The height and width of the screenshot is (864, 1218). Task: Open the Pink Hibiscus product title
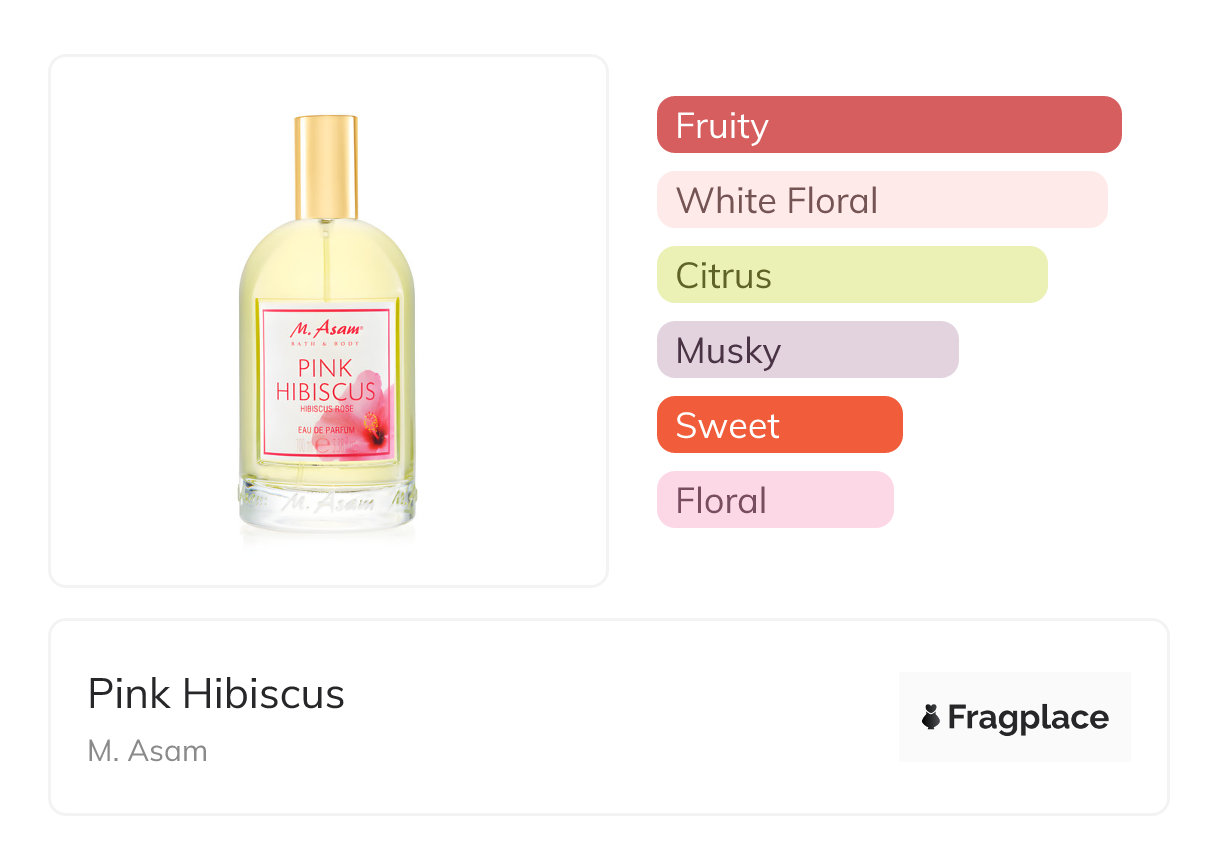(x=216, y=694)
